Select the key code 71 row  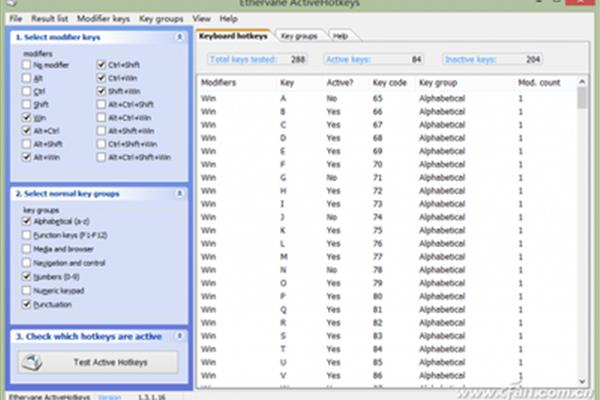click(386, 177)
